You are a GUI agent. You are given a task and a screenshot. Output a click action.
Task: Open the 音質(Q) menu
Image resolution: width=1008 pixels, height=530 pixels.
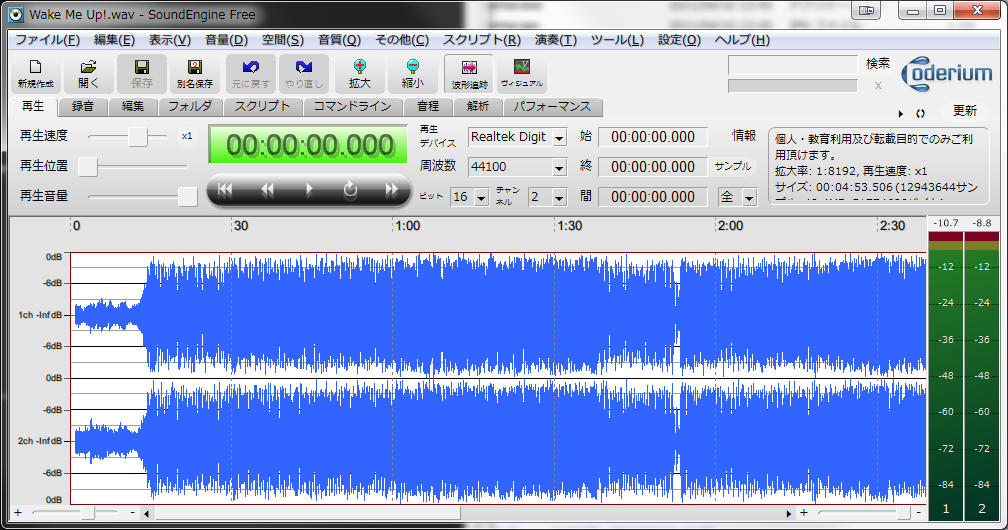339,40
